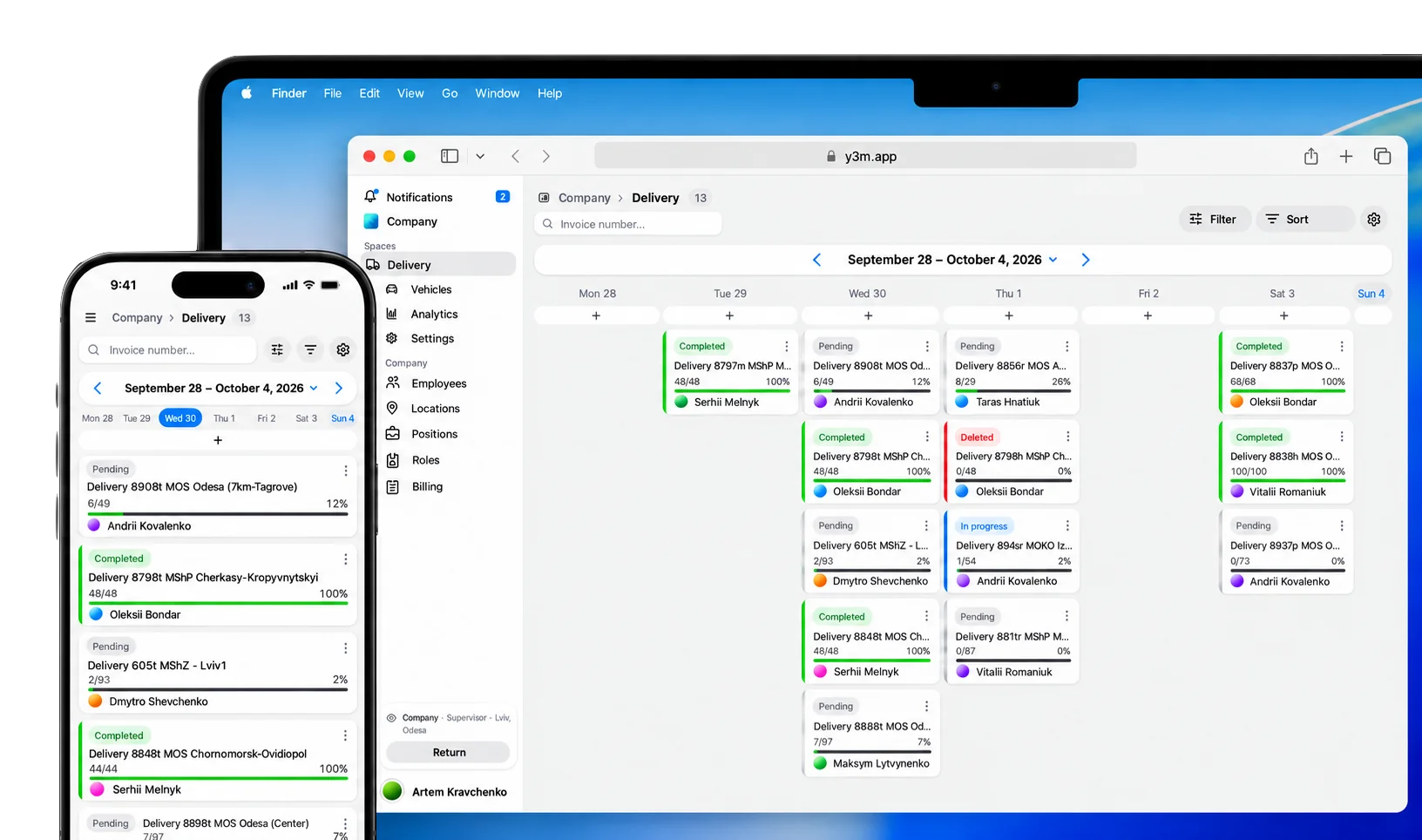
Task: Open the Employees page
Action: pyautogui.click(x=439, y=383)
